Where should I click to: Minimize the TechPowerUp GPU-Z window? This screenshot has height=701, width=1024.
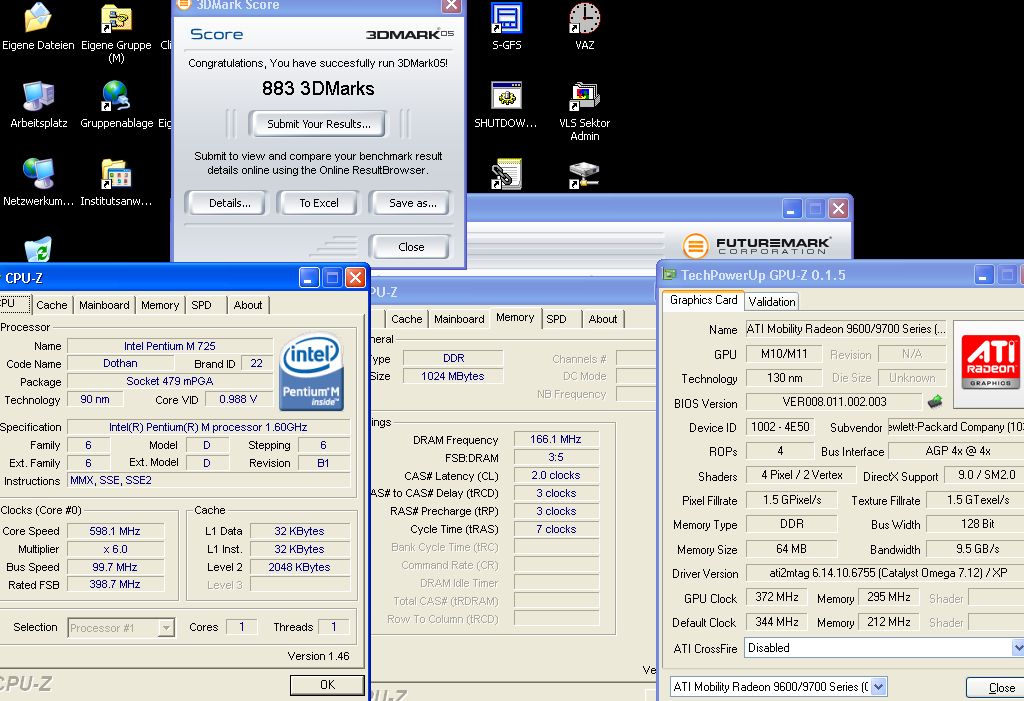[984, 275]
